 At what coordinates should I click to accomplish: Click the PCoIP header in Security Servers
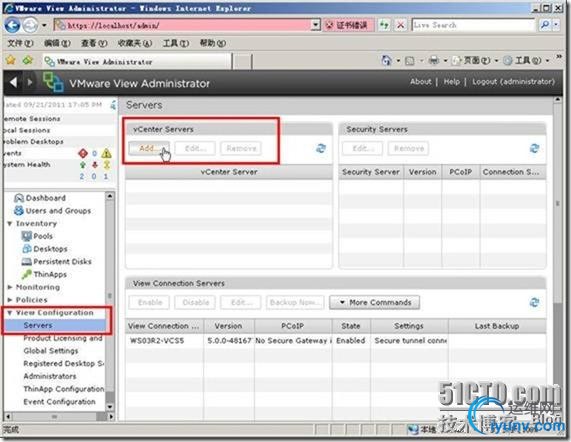coord(461,172)
